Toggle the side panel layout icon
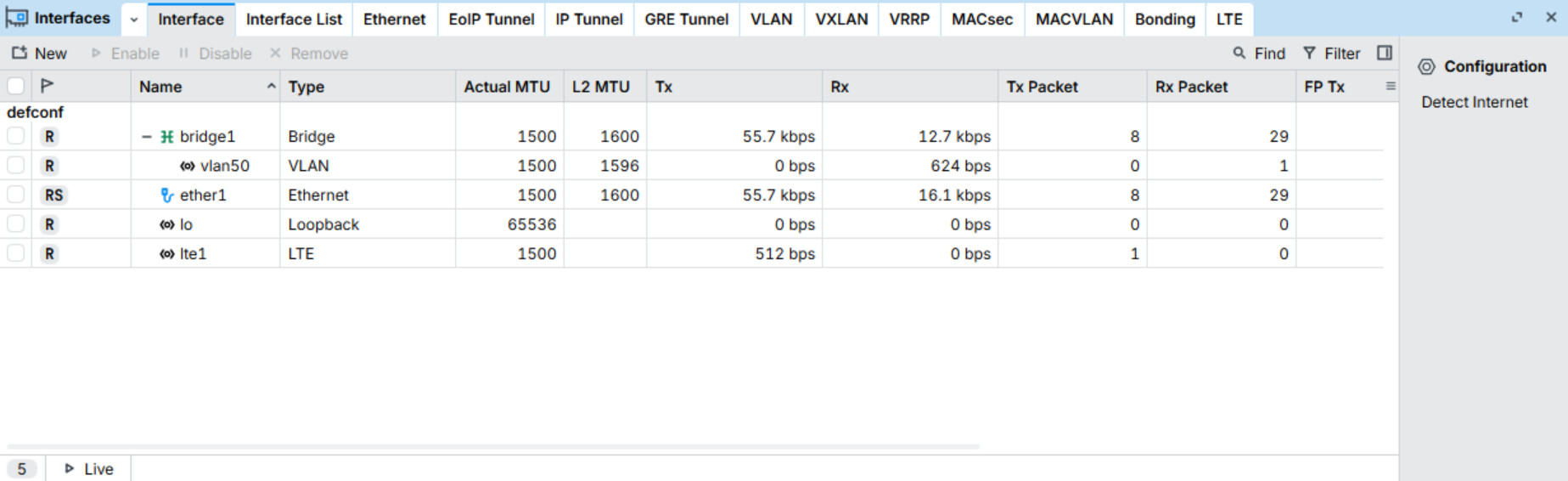Viewport: 1568px width, 481px height. tap(1385, 54)
